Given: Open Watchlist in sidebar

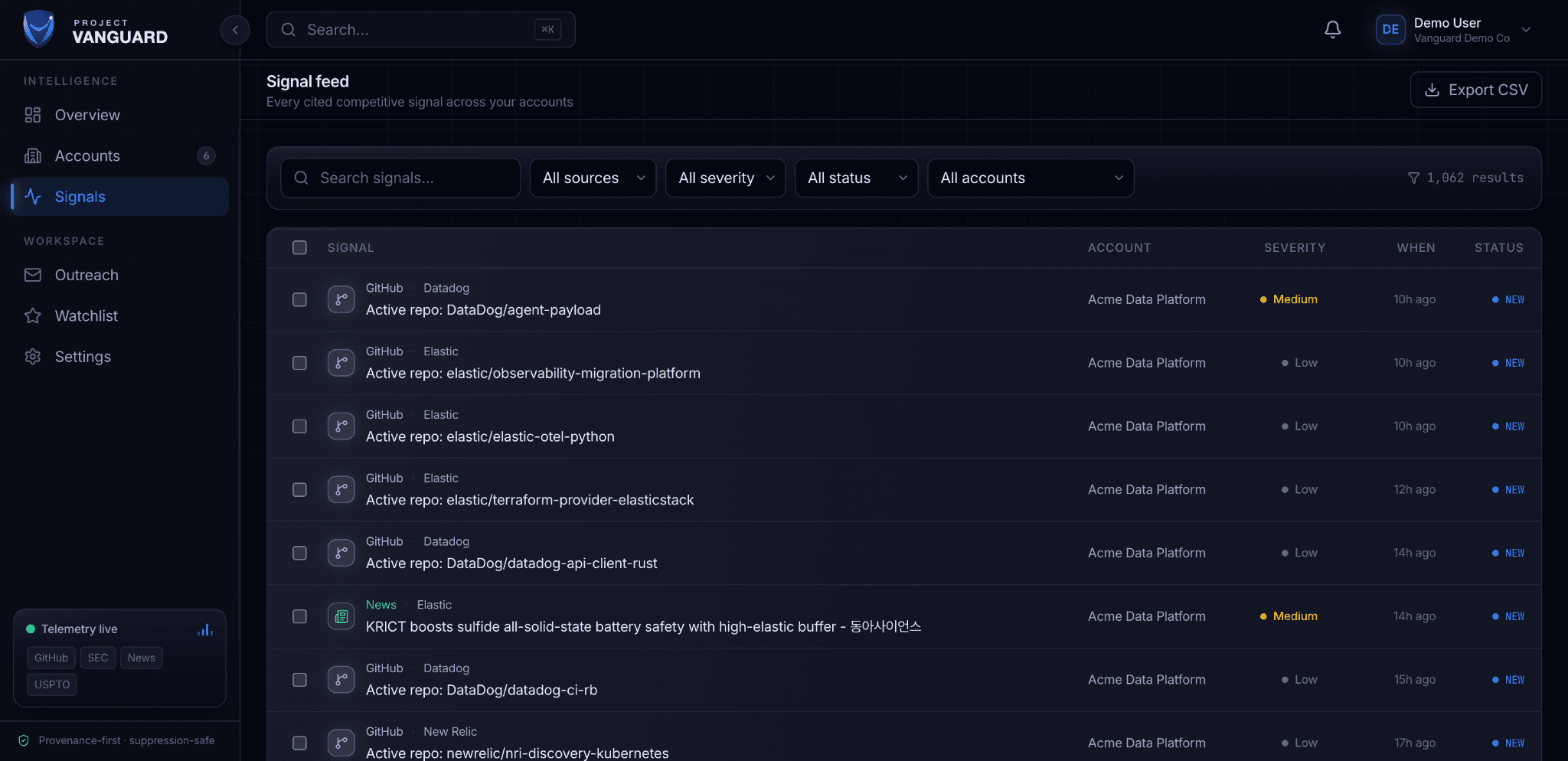Looking at the screenshot, I should pyautogui.click(x=119, y=315).
